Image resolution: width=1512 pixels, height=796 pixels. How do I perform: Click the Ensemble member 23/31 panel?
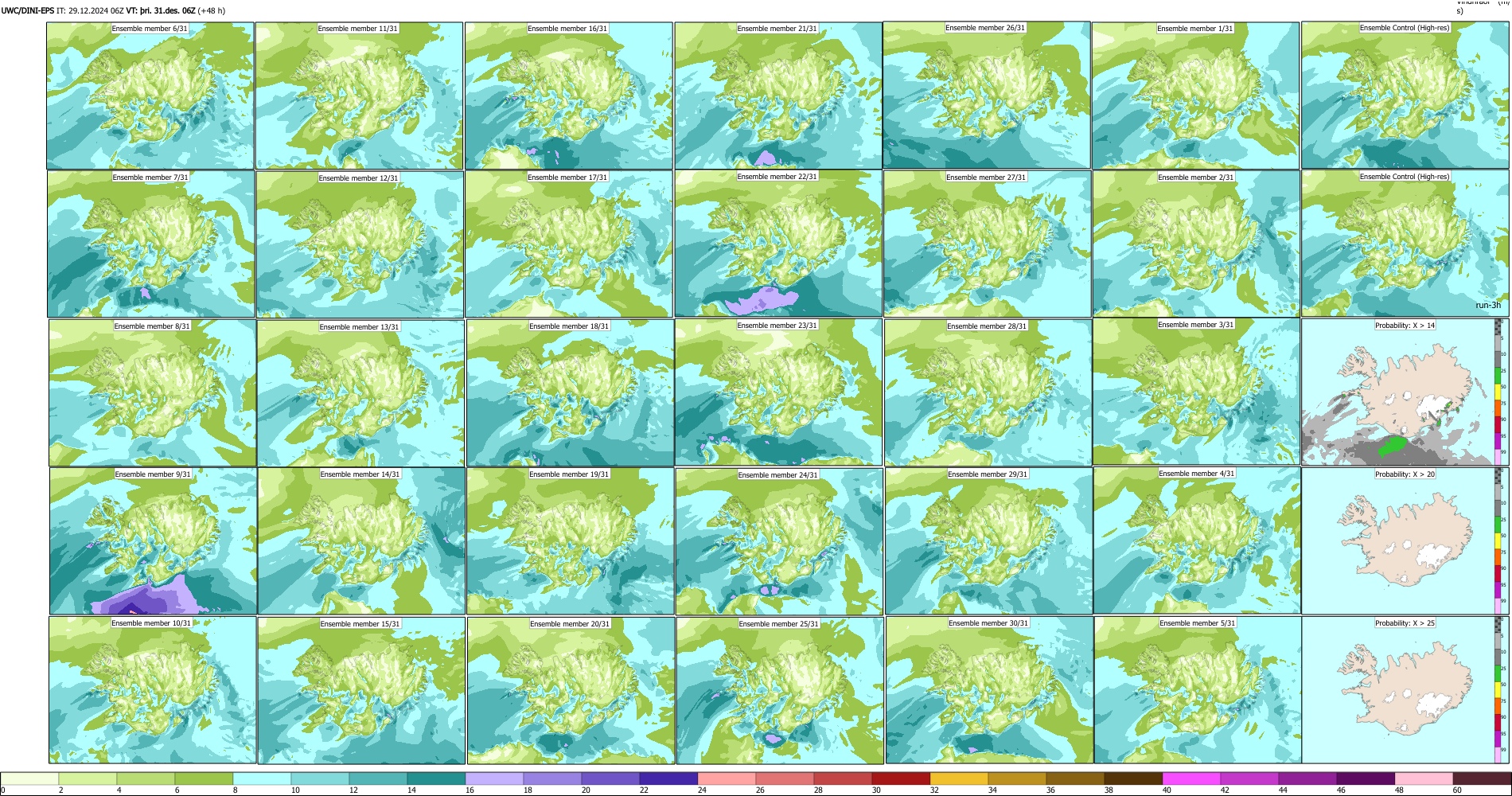point(778,392)
